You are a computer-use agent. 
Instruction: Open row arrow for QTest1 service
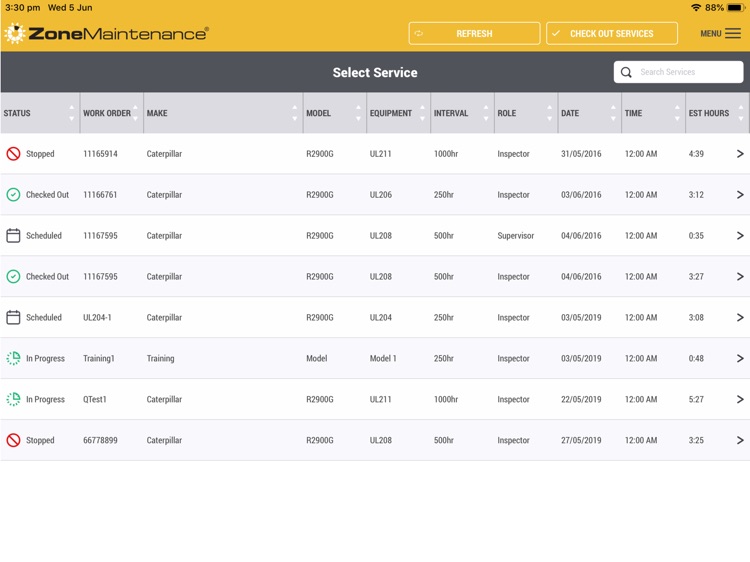click(740, 399)
